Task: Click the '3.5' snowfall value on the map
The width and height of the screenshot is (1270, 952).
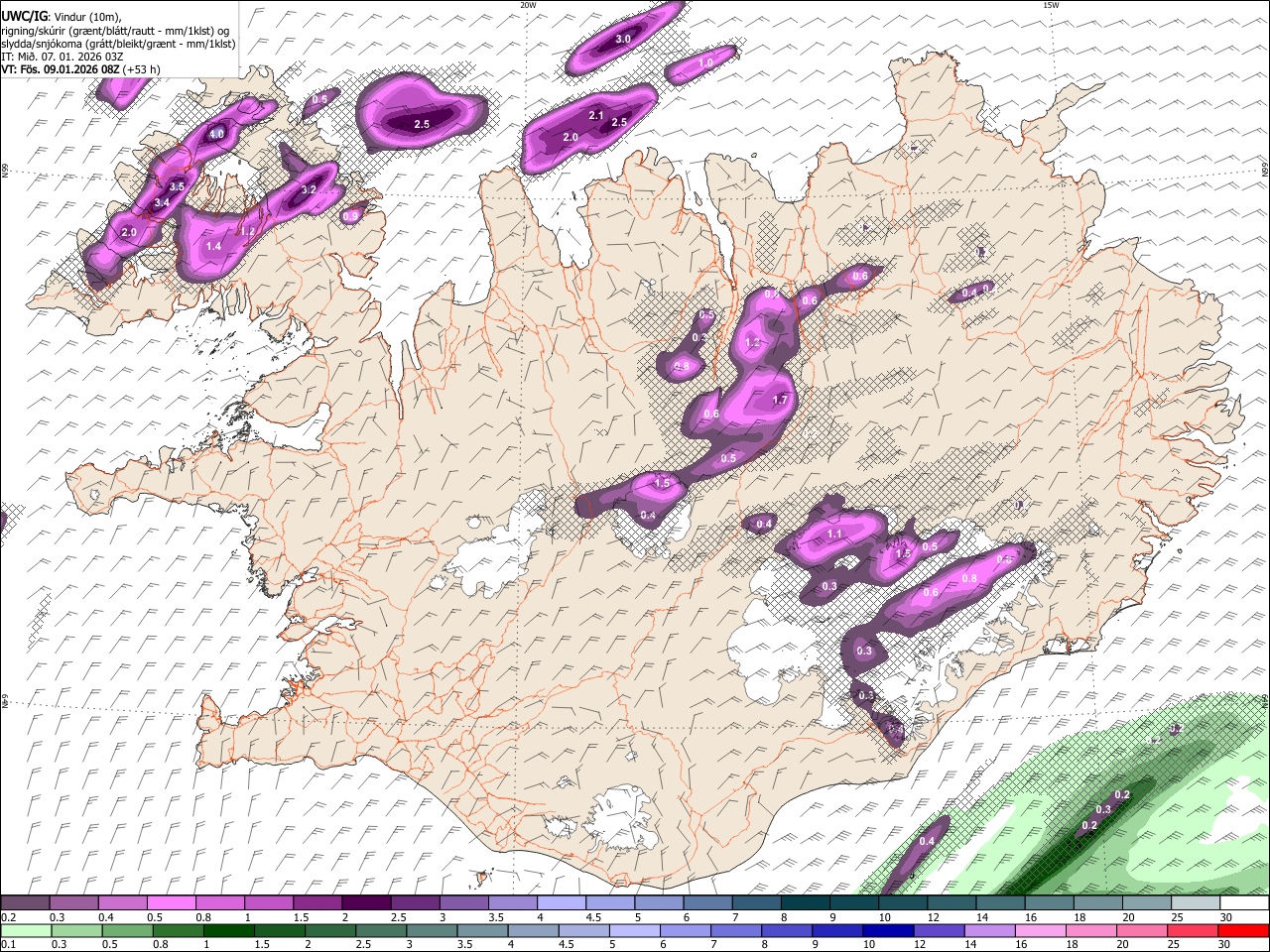Action: 177,186
